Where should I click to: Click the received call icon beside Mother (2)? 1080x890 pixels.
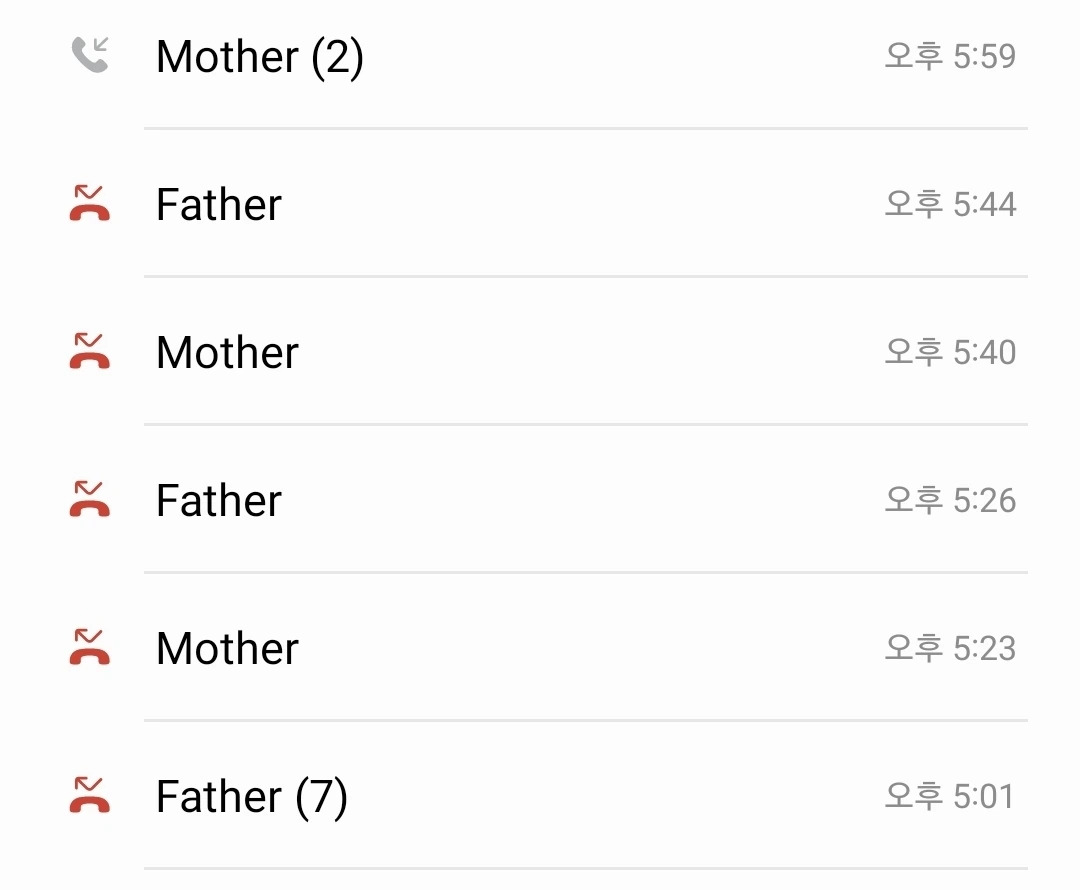pos(90,55)
